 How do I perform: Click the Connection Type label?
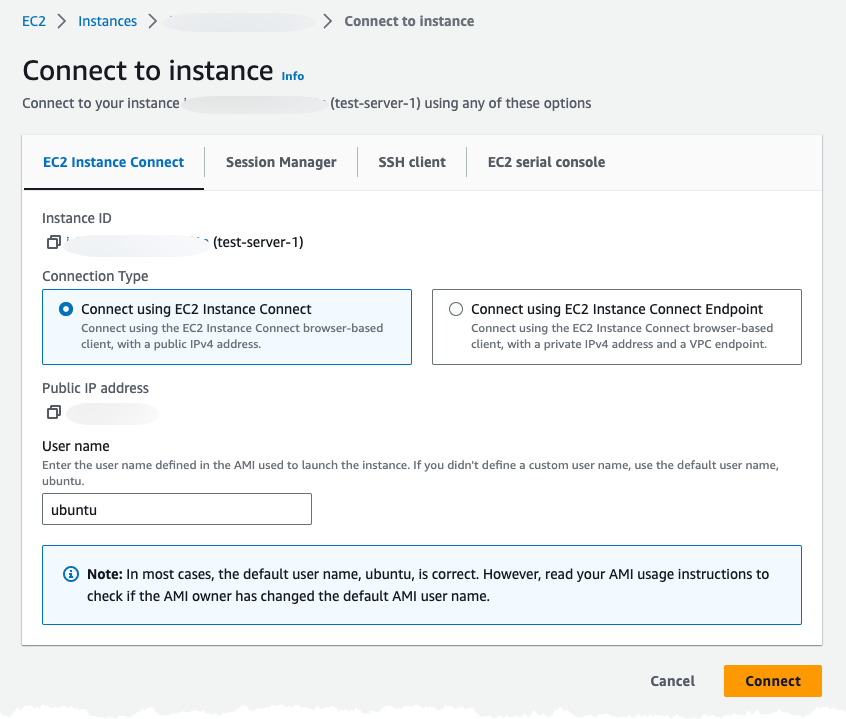tap(95, 276)
